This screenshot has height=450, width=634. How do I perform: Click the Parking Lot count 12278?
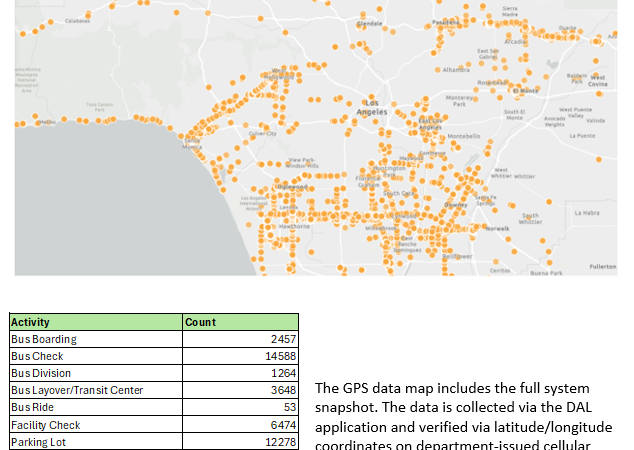[x=240, y=441]
